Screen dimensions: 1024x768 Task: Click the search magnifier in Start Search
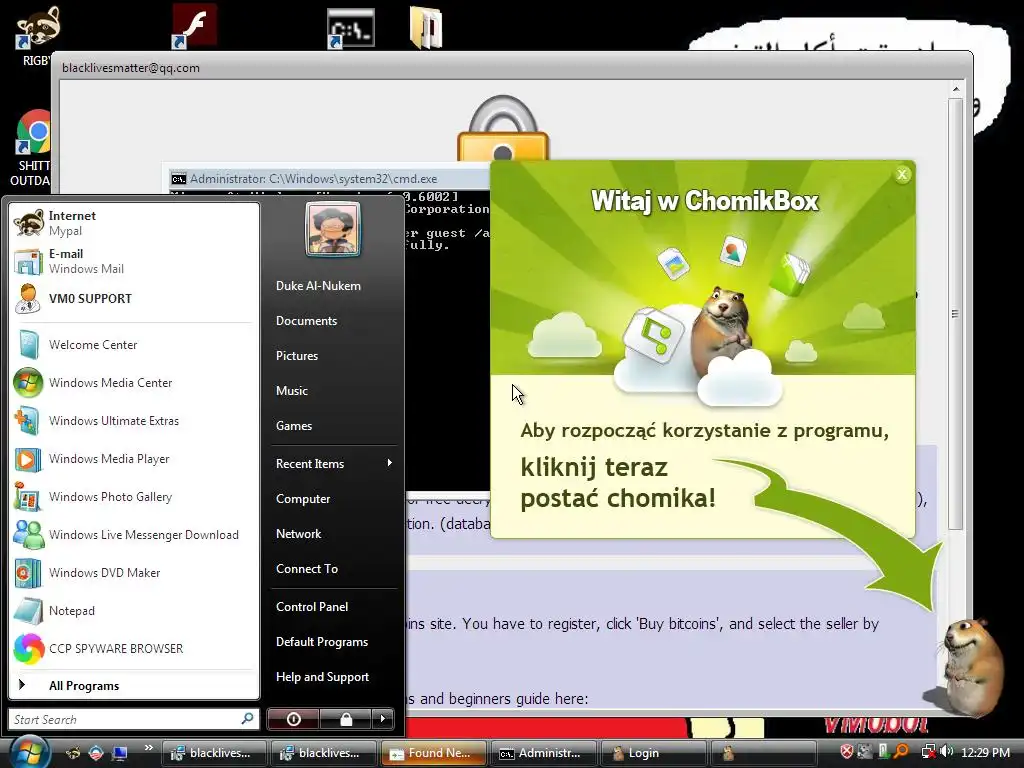(x=248, y=718)
